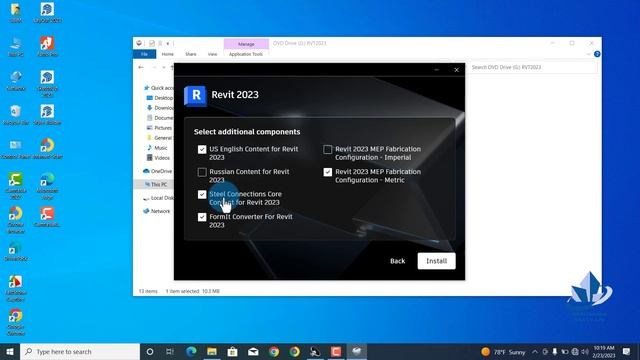Viewport: 640px width, 360px height.
Task: Open Mail app from the taskbar
Action: 253,351
